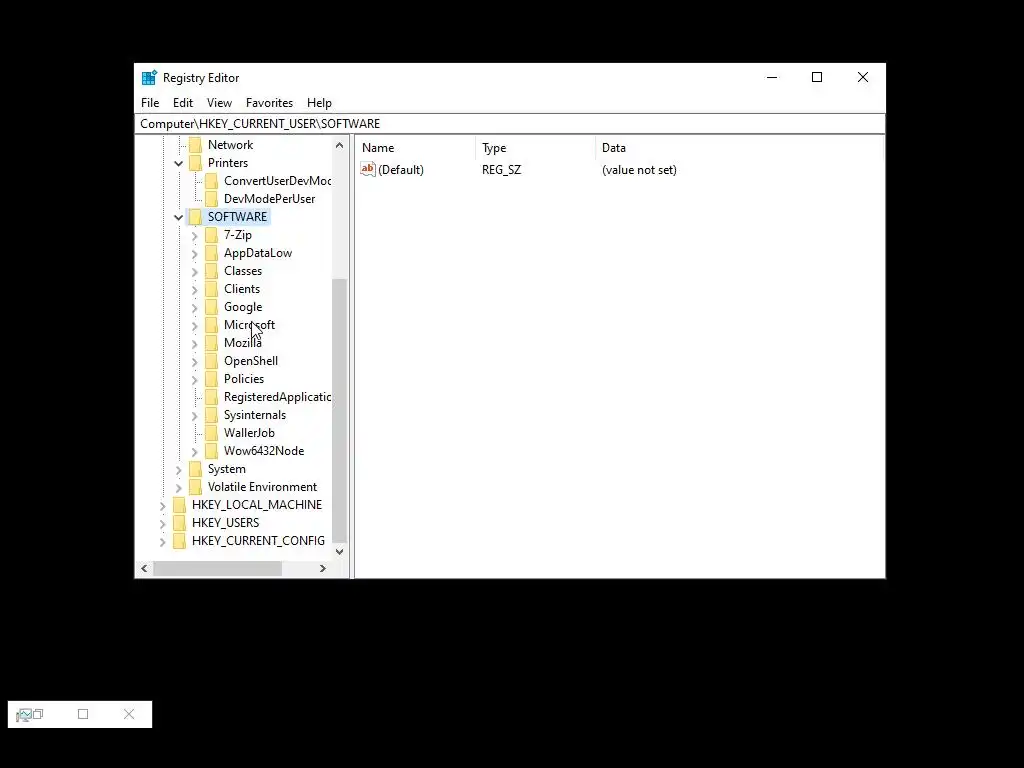
Task: Select the HKEY_CURRENT_CONFIG label
Action: coord(258,541)
